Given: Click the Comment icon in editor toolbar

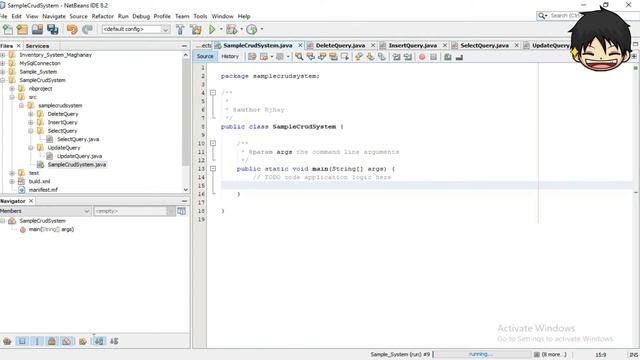Looking at the screenshot, I should coord(448,57).
